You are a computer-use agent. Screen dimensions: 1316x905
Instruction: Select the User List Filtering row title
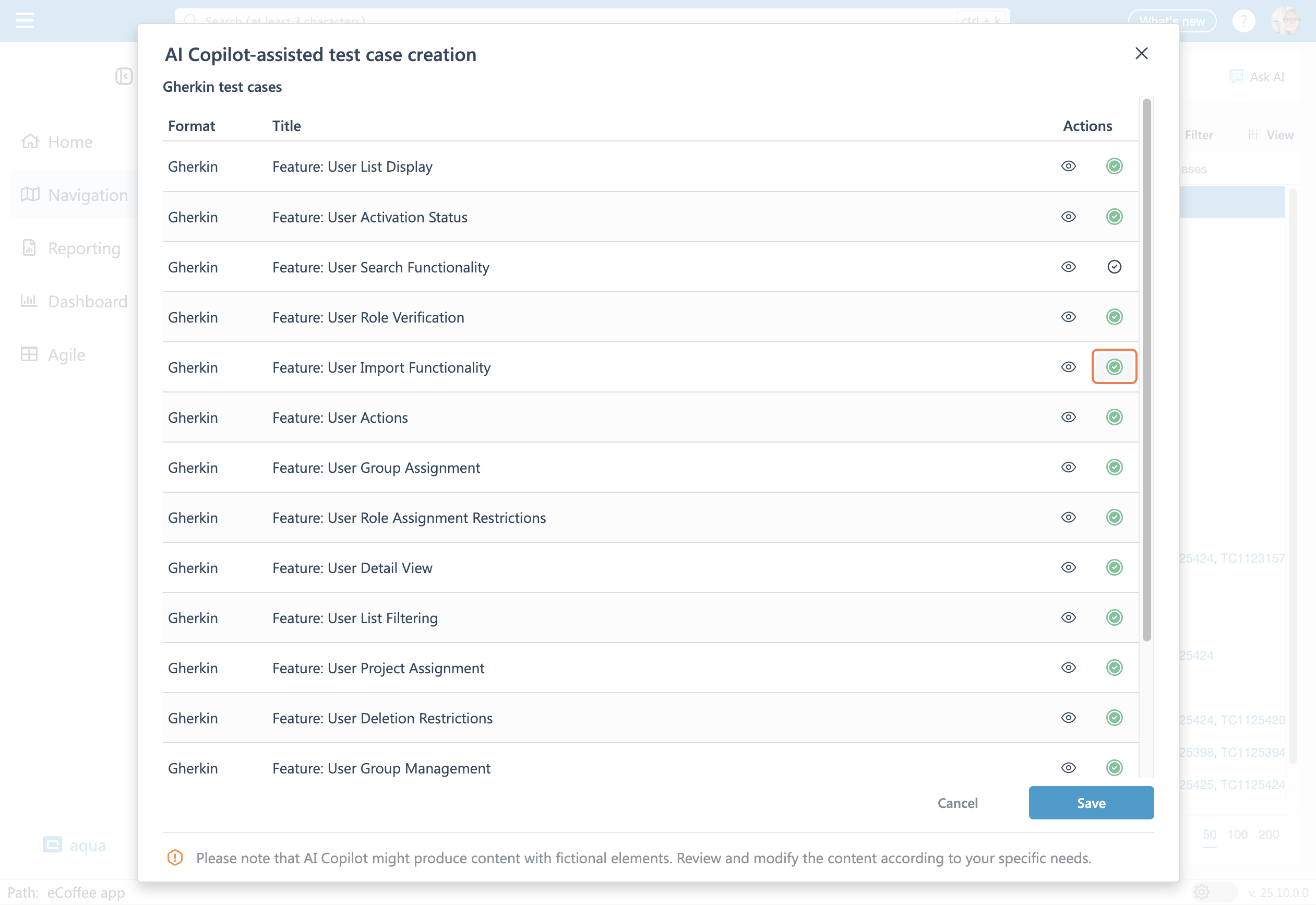[x=355, y=618]
